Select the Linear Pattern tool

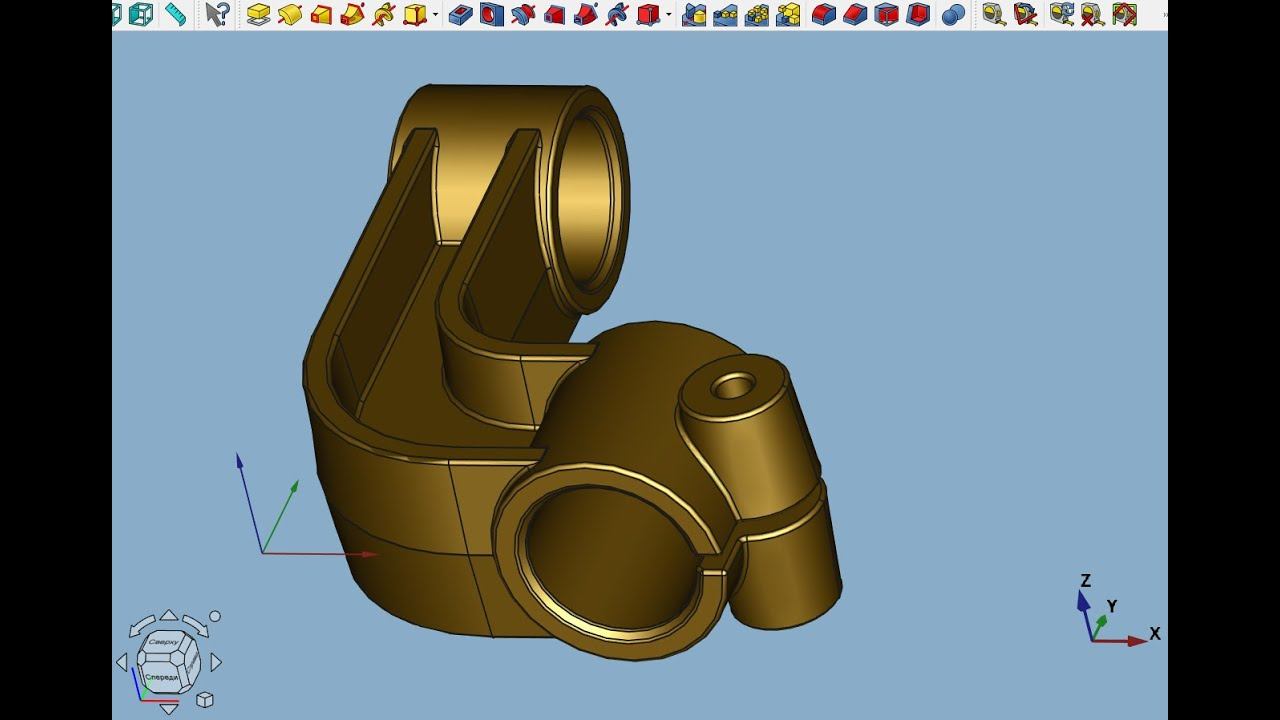tap(725, 14)
